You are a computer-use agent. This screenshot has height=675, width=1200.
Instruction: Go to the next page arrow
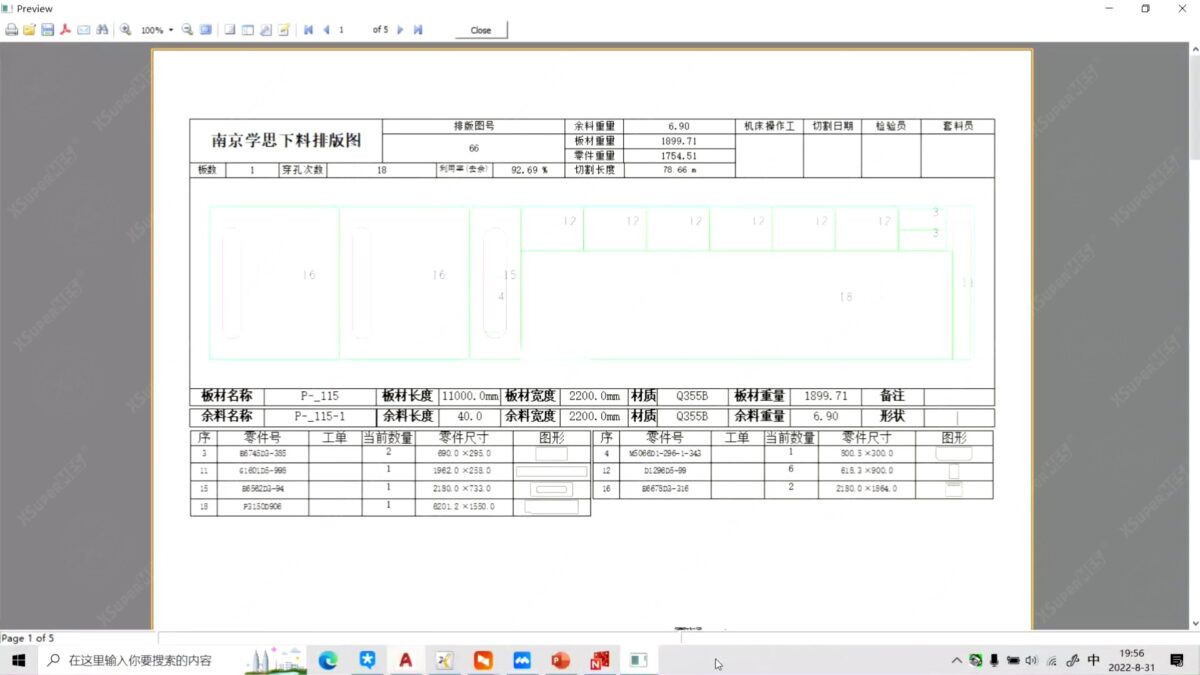pyautogui.click(x=400, y=30)
